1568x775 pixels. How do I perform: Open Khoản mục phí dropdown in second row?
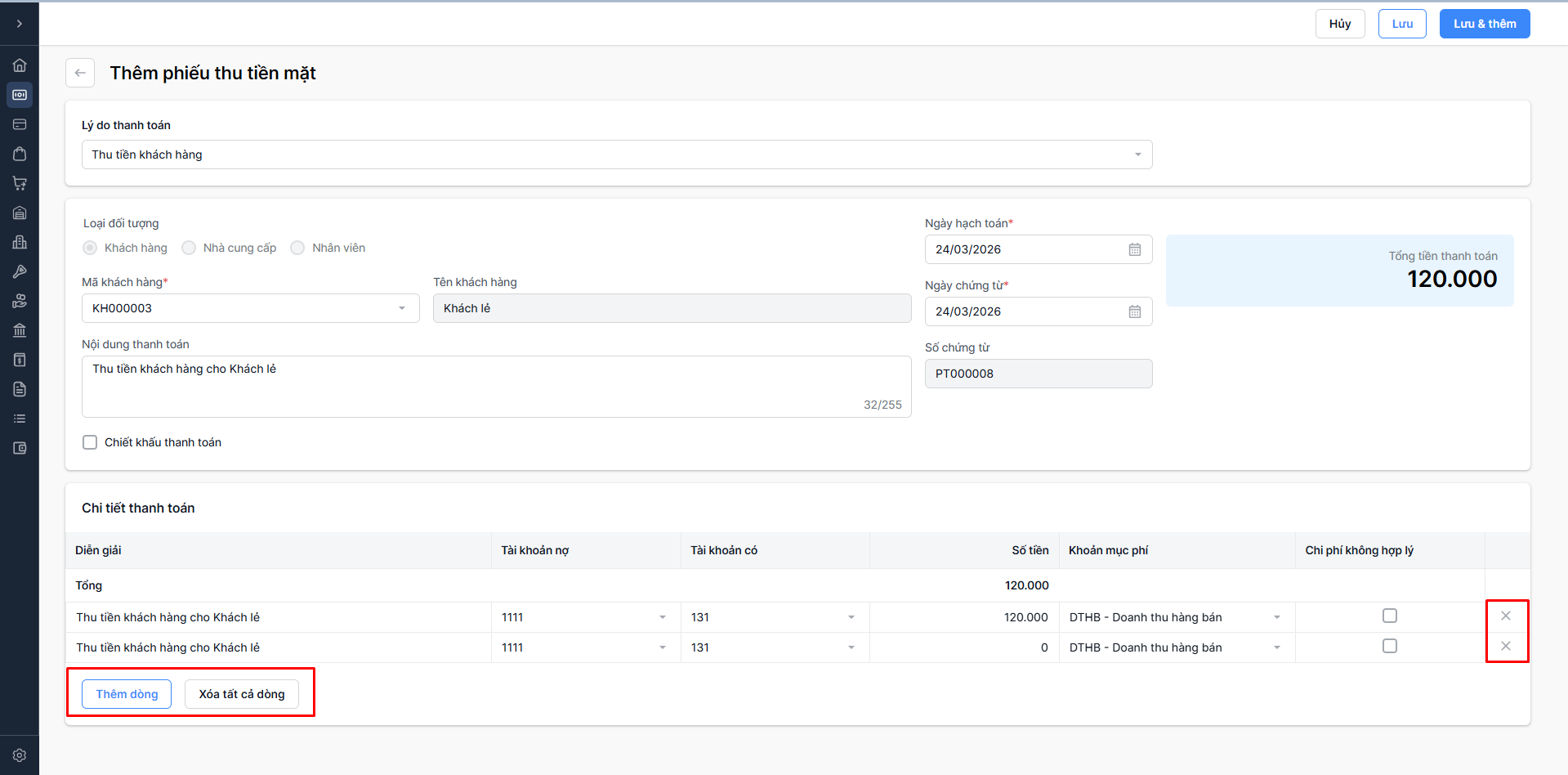click(x=1276, y=647)
